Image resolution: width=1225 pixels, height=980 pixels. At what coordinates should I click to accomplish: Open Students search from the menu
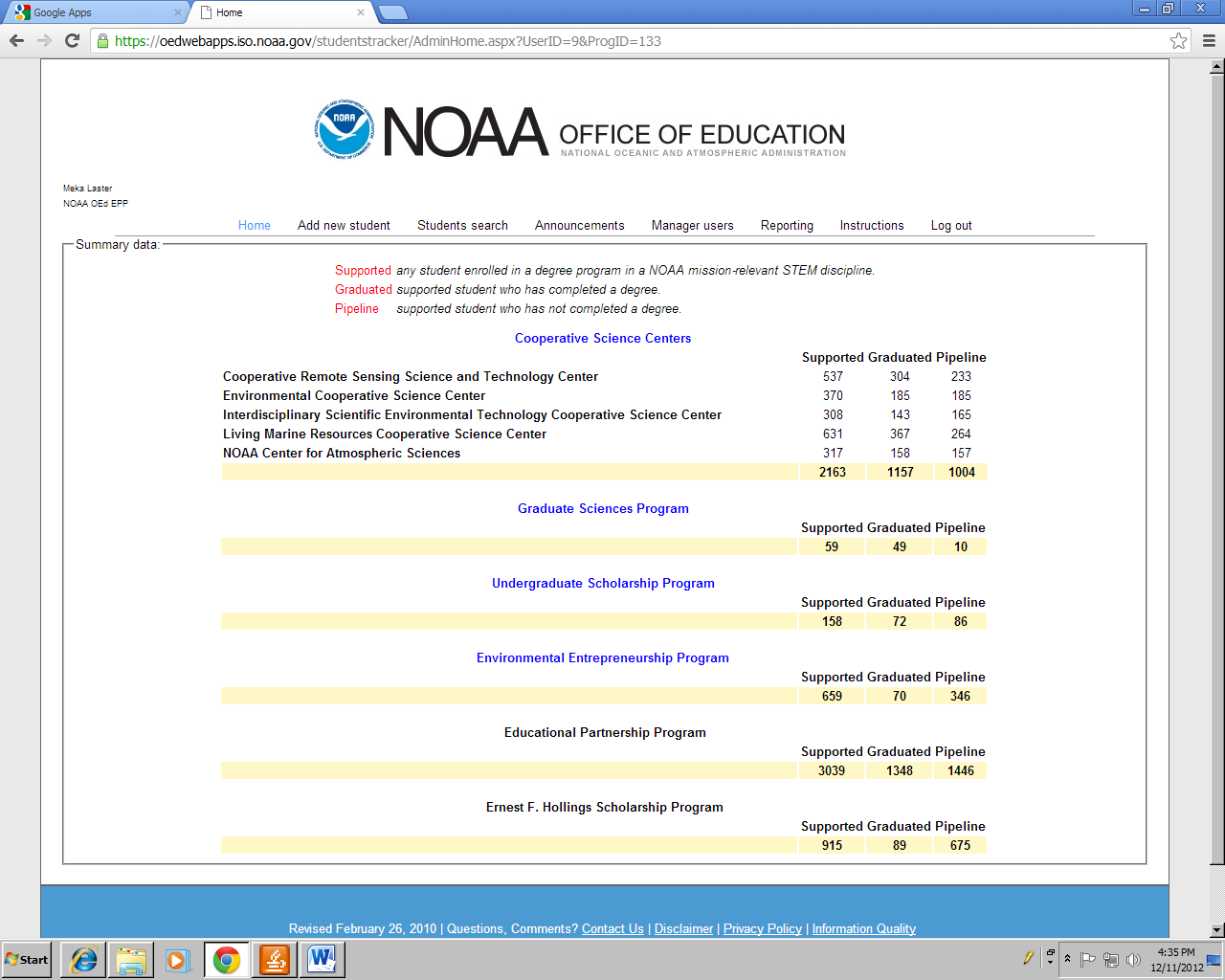click(463, 226)
